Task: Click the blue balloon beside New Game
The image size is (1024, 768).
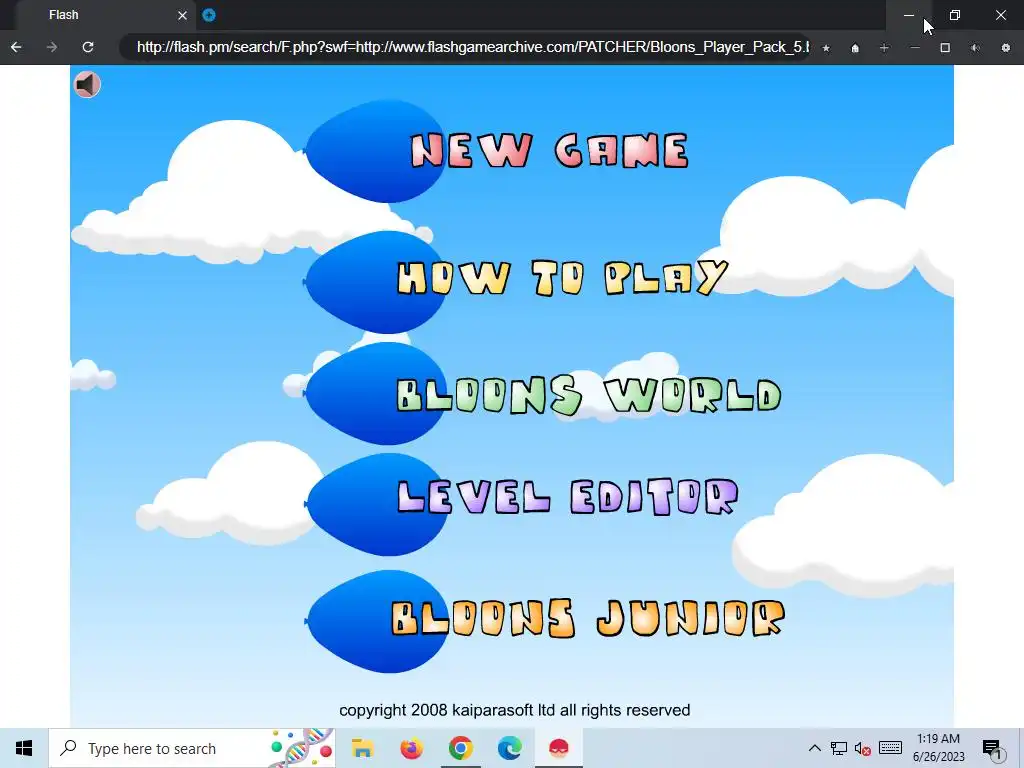Action: pos(375,151)
